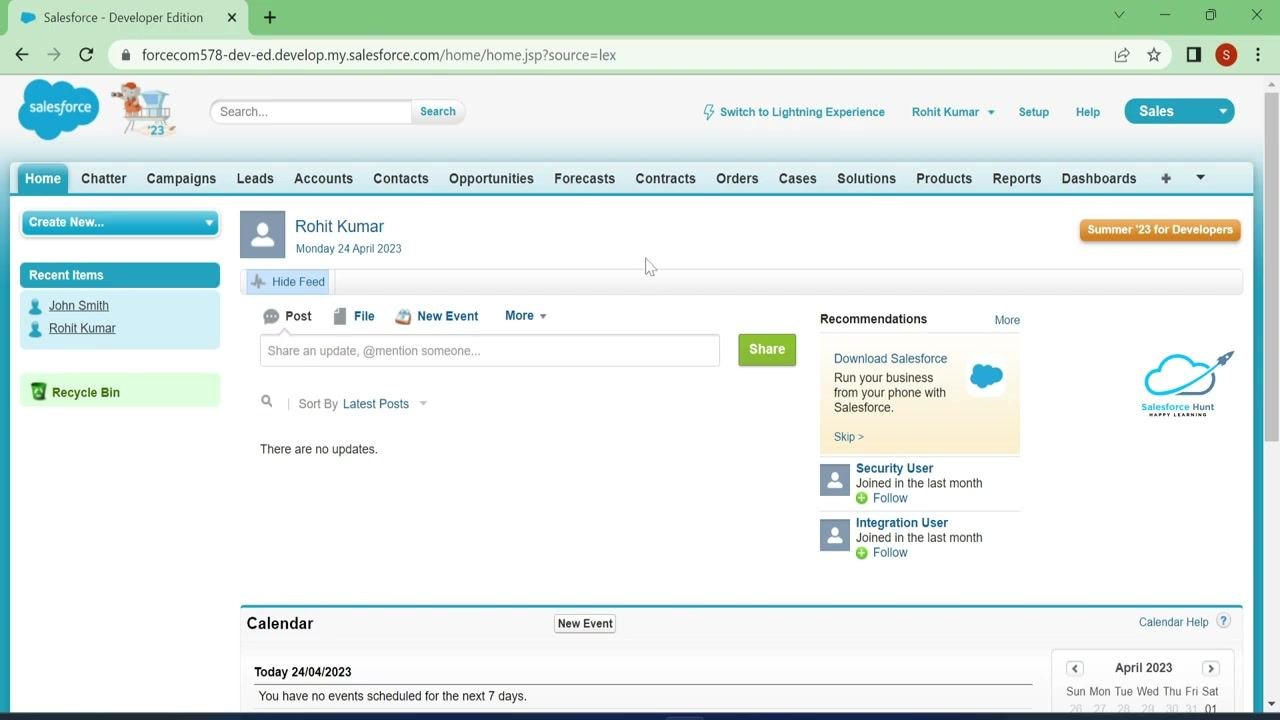Switch to the Opportunities tab

coord(491,178)
